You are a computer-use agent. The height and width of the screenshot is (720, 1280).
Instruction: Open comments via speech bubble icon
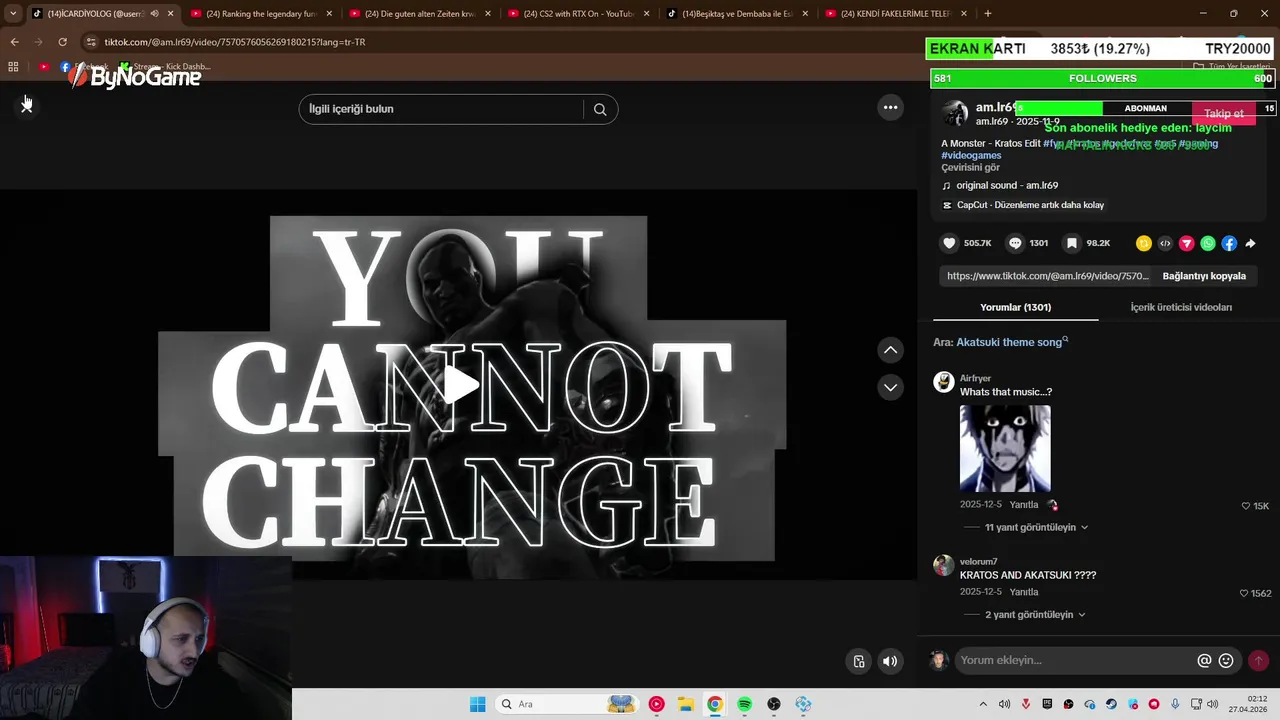click(x=1015, y=243)
